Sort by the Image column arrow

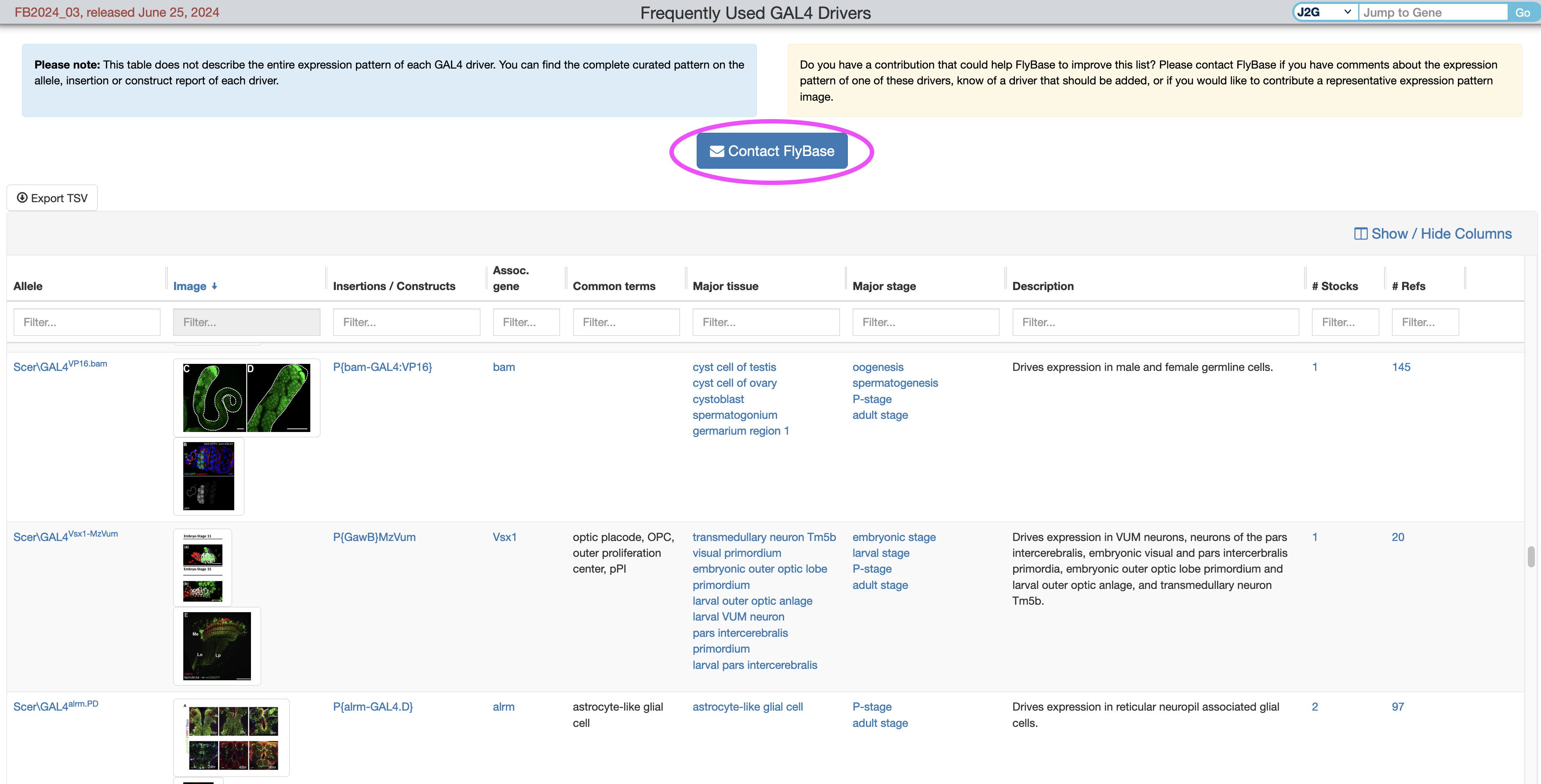coord(214,286)
